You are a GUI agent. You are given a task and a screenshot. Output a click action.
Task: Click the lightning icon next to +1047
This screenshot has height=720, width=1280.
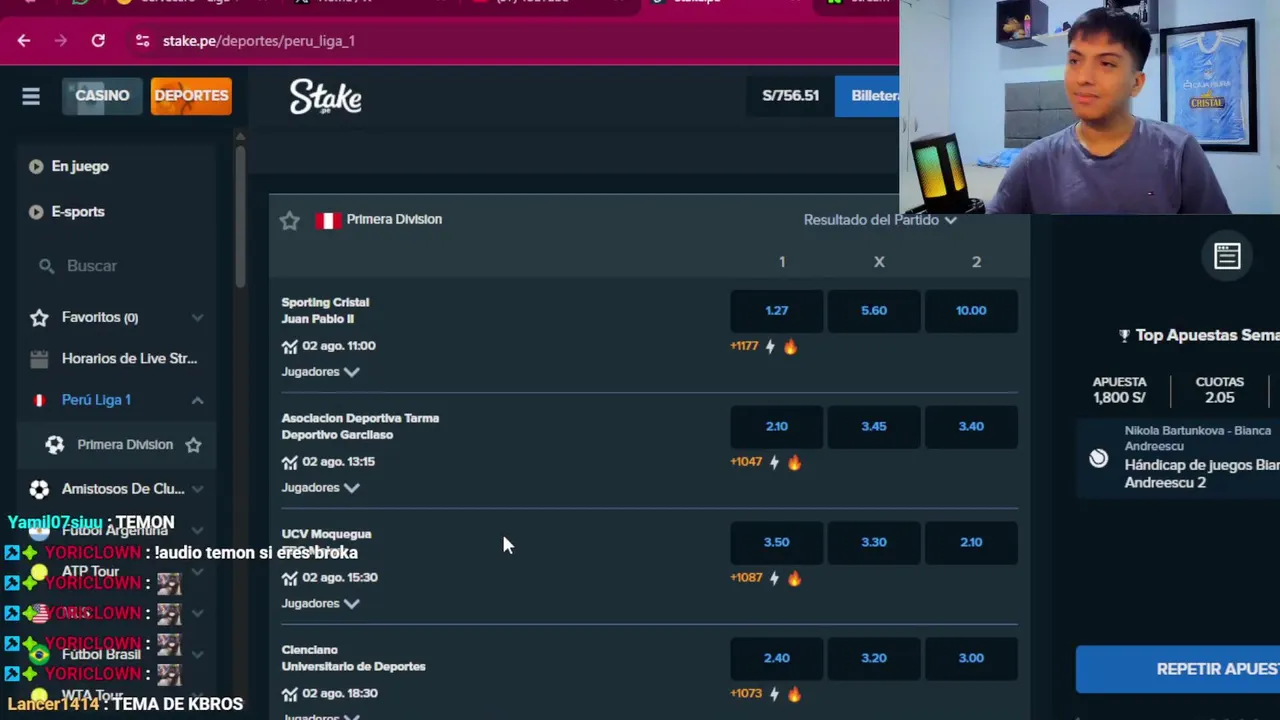click(x=774, y=463)
